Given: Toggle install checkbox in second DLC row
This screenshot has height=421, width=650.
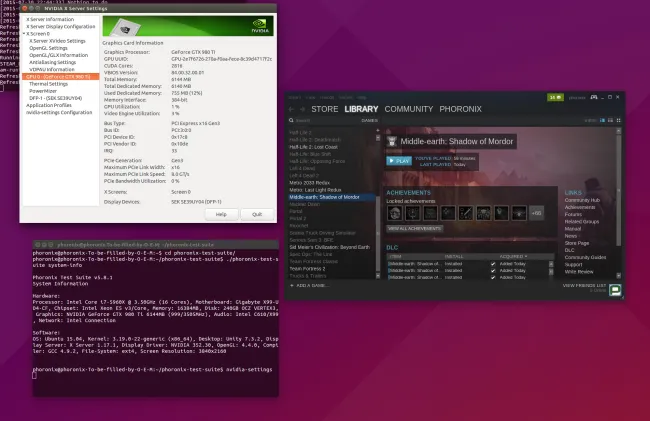Looking at the screenshot, I should coord(493,271).
